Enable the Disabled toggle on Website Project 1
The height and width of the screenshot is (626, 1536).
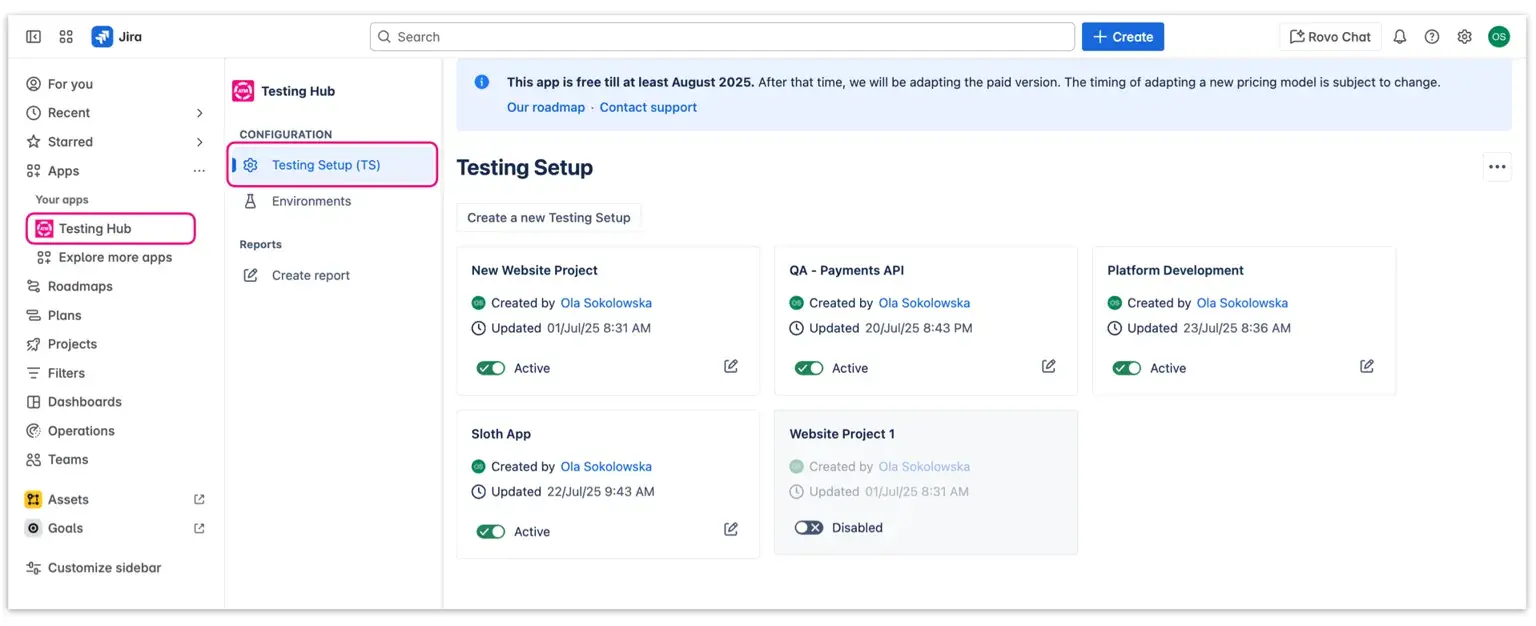(808, 527)
